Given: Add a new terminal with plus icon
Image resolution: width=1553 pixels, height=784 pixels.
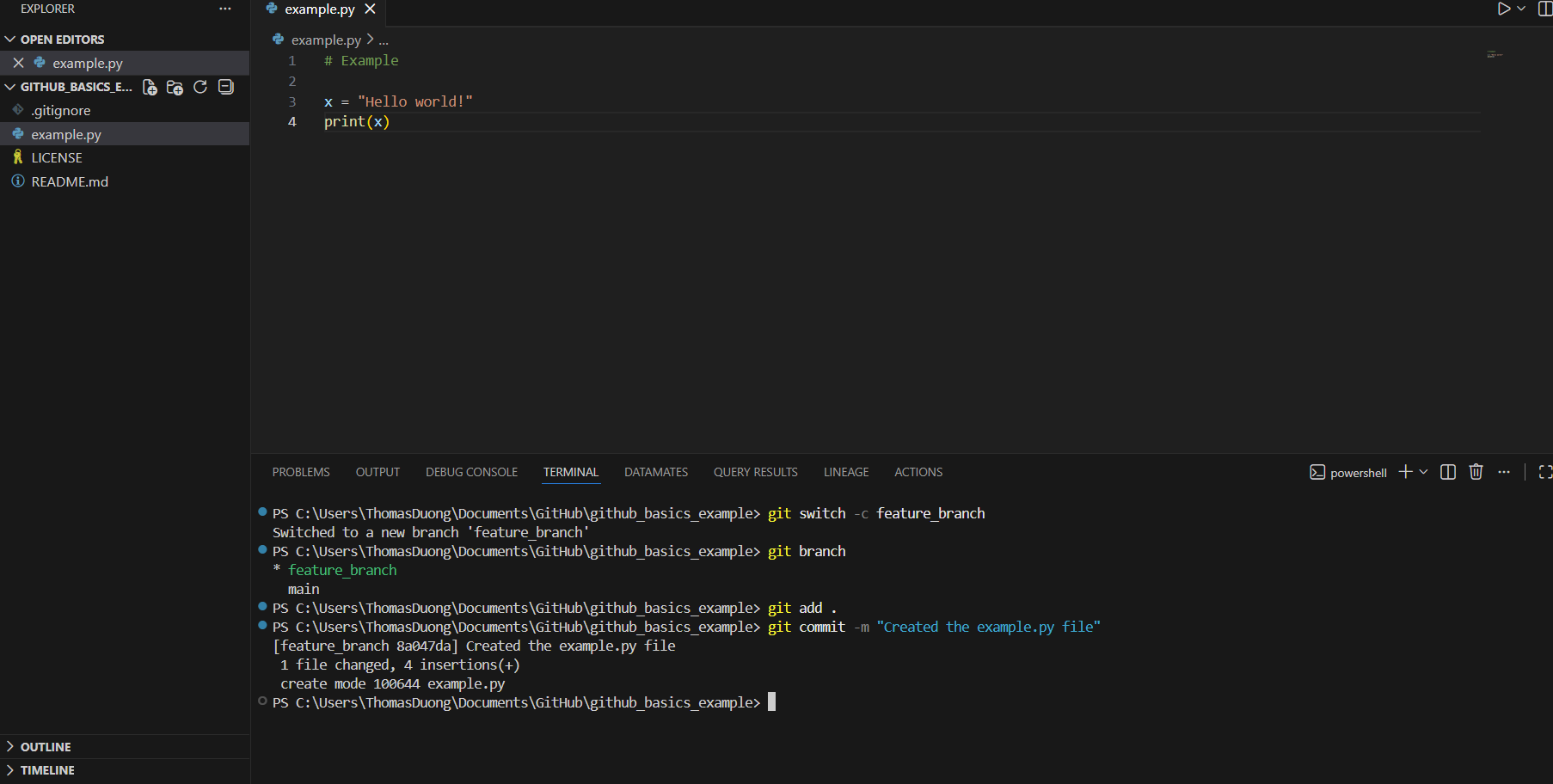Looking at the screenshot, I should coord(1405,472).
